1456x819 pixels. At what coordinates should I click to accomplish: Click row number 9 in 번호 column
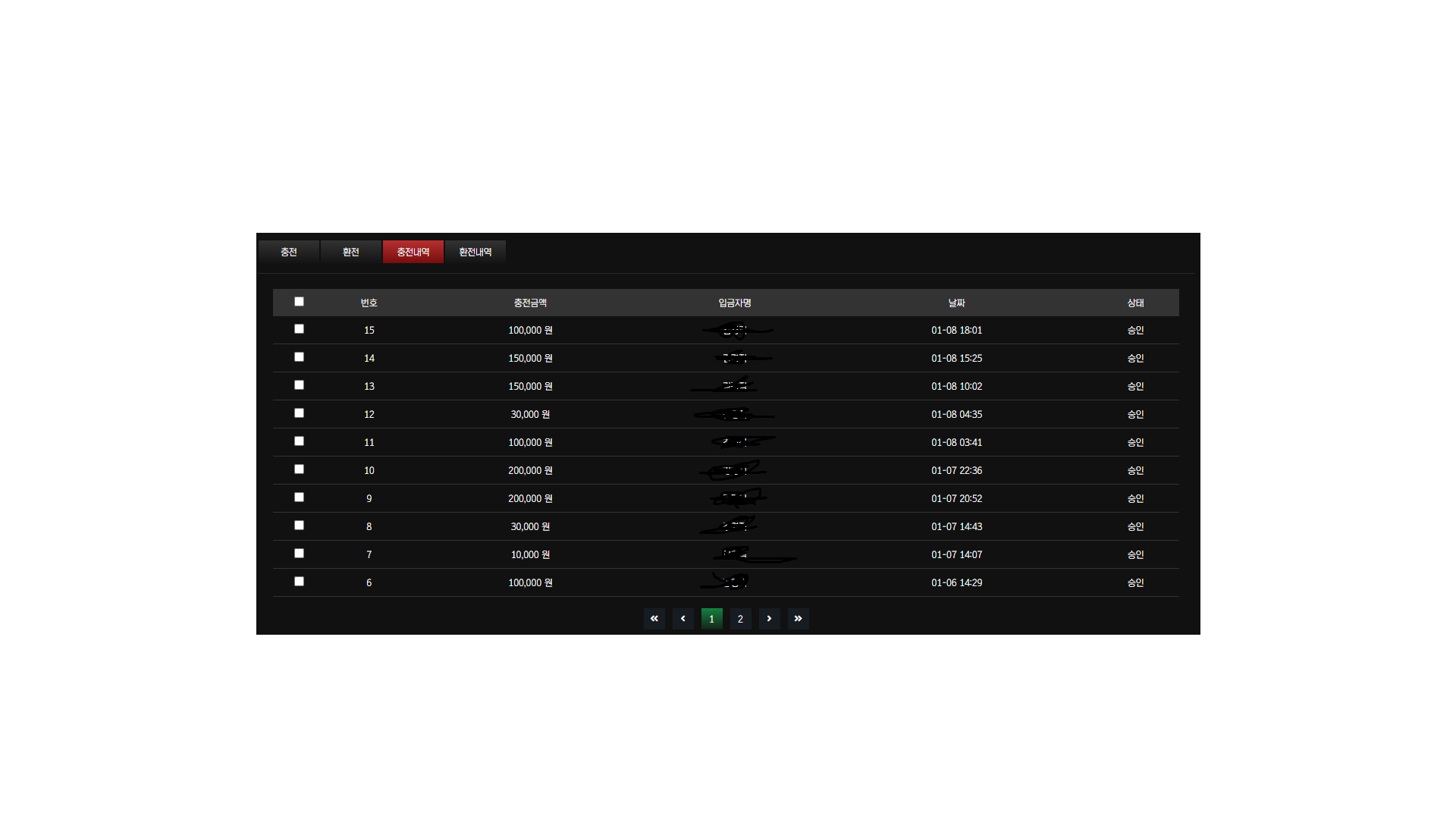[x=369, y=498]
